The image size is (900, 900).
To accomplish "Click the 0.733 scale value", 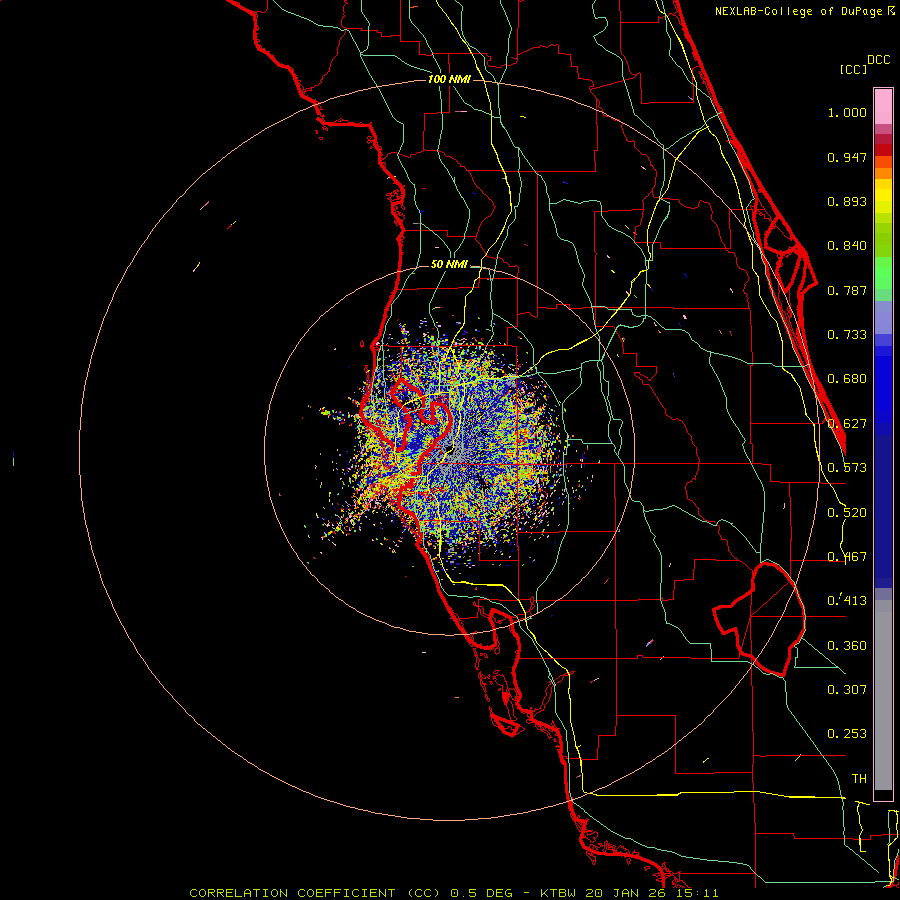I will pos(847,335).
